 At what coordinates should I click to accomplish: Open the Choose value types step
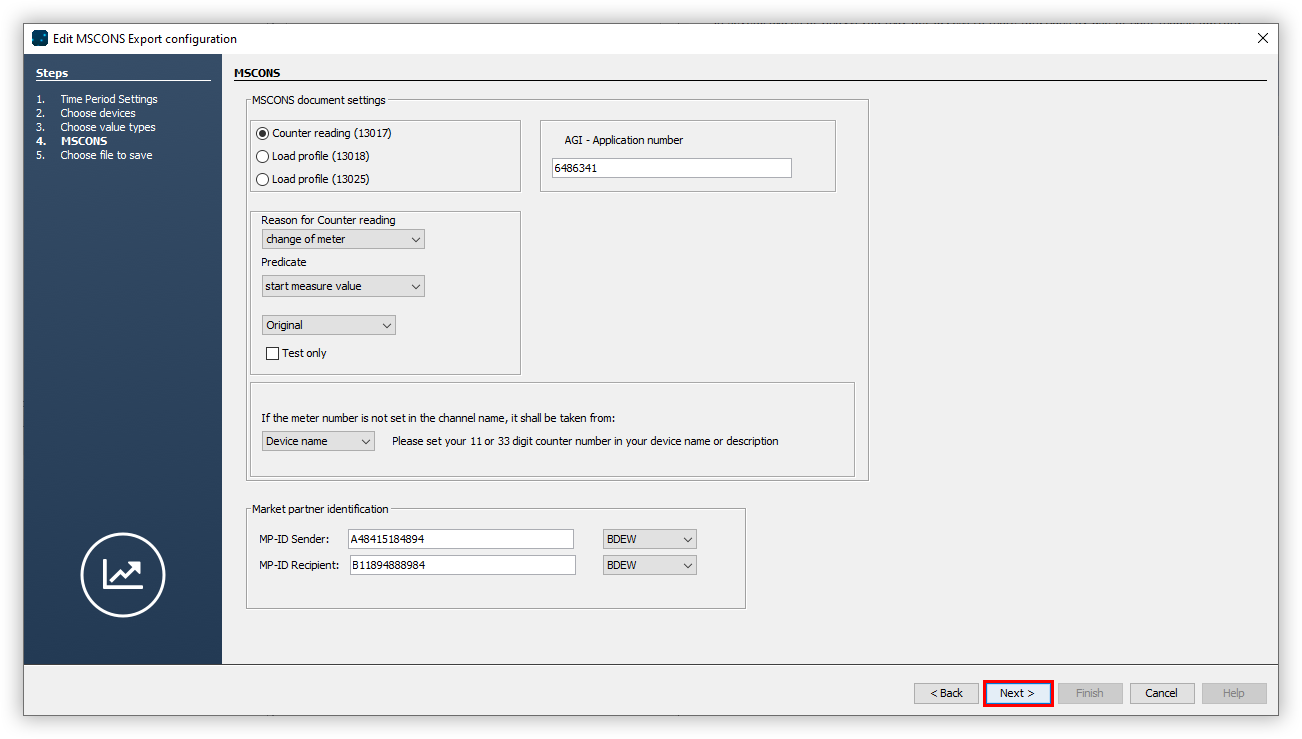tap(107, 126)
